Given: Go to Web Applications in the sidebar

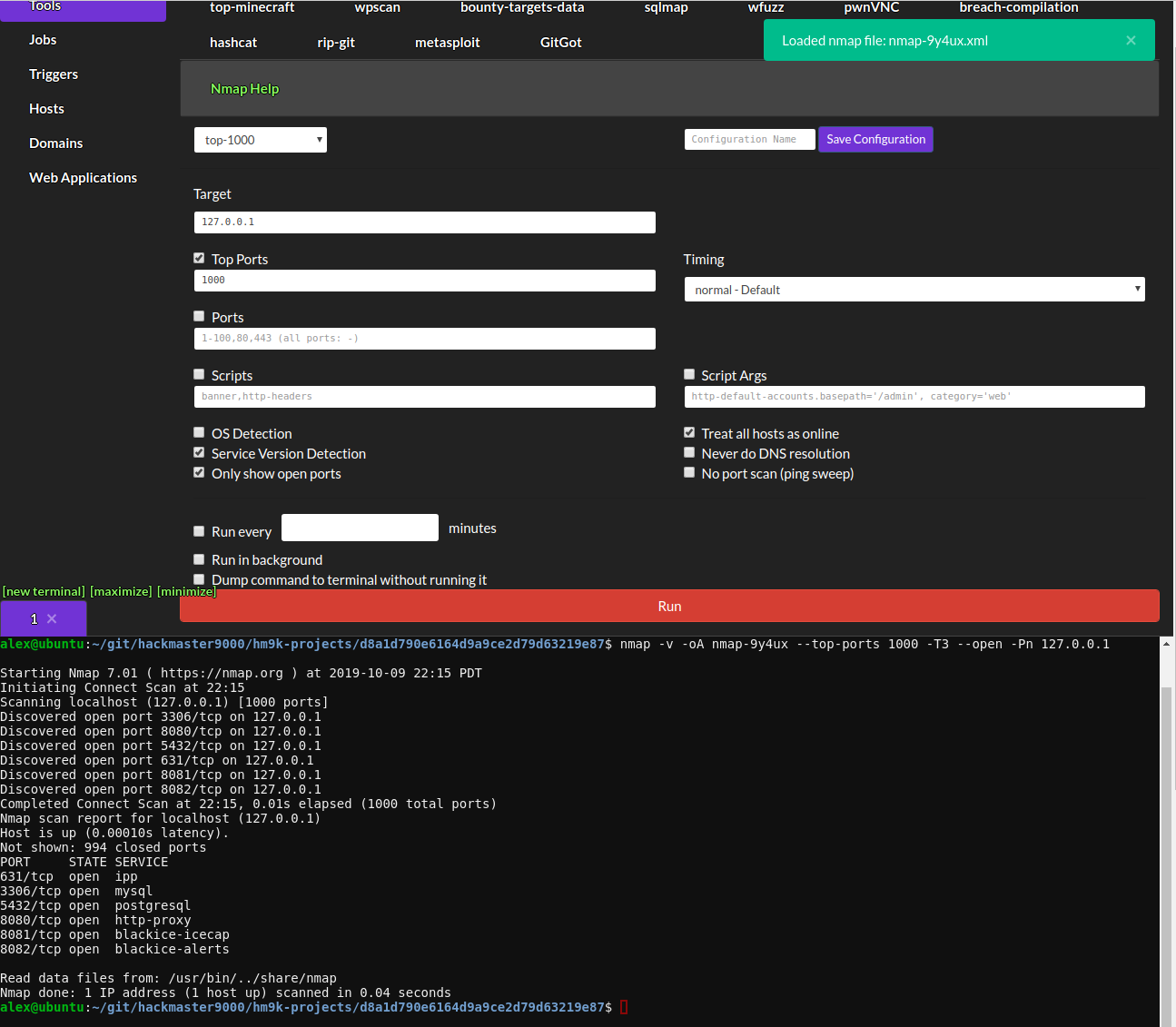Looking at the screenshot, I should tap(83, 178).
